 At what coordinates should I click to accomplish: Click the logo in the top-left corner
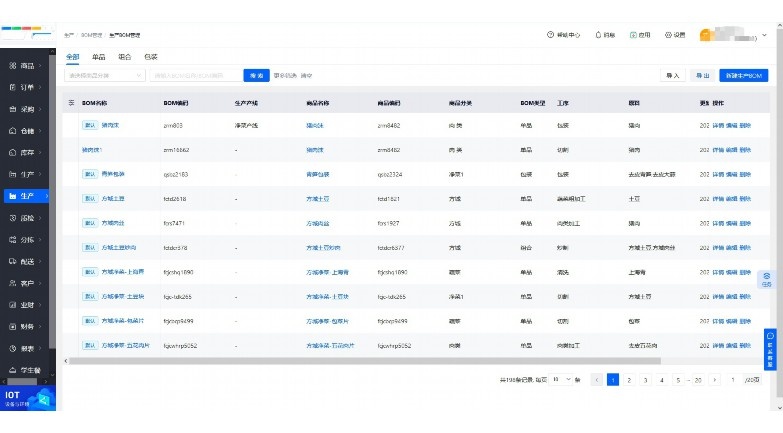[x=27, y=32]
